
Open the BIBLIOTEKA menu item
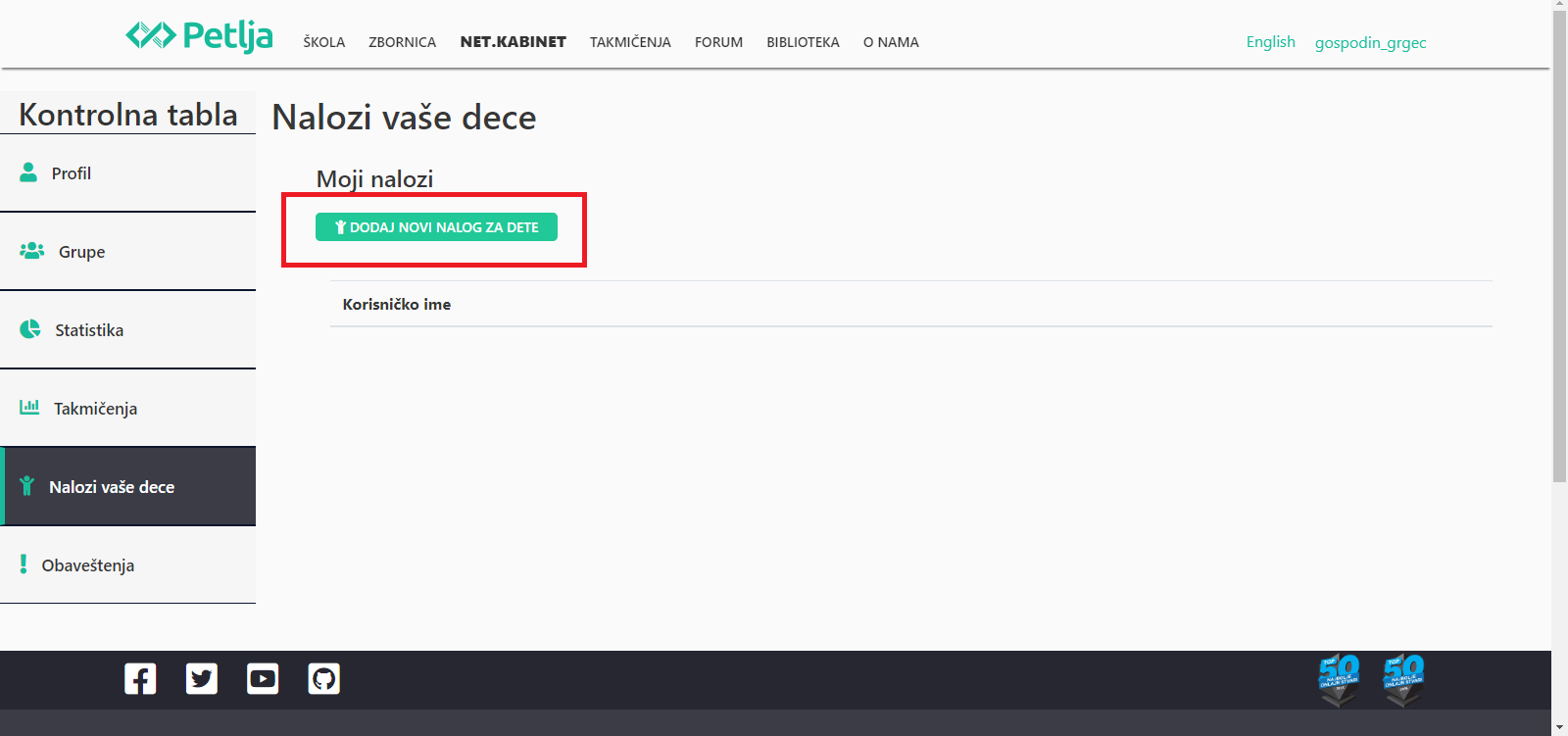click(803, 42)
